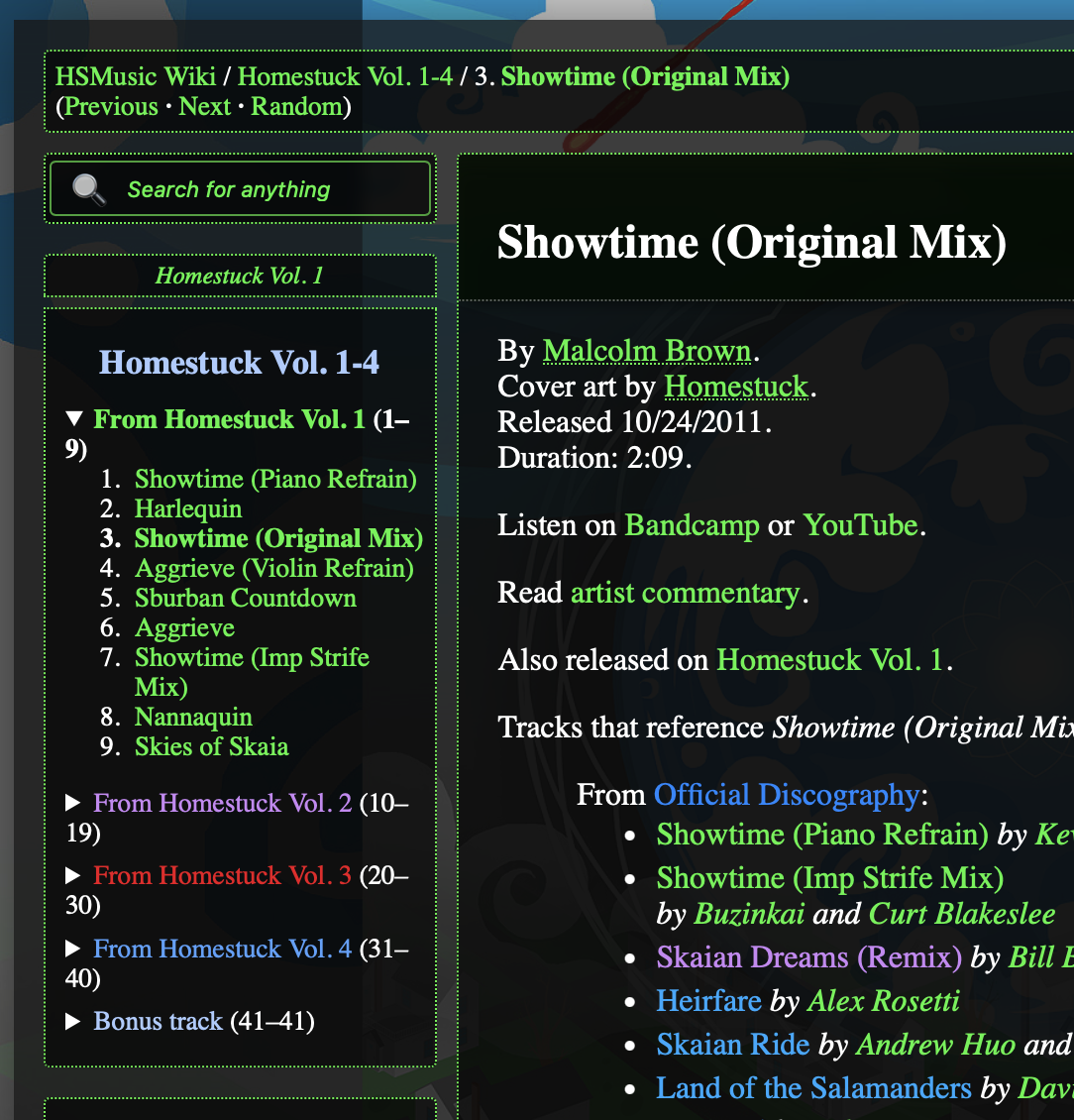
Task: Click the Showtime (Original Mix) page heading
Action: click(752, 243)
